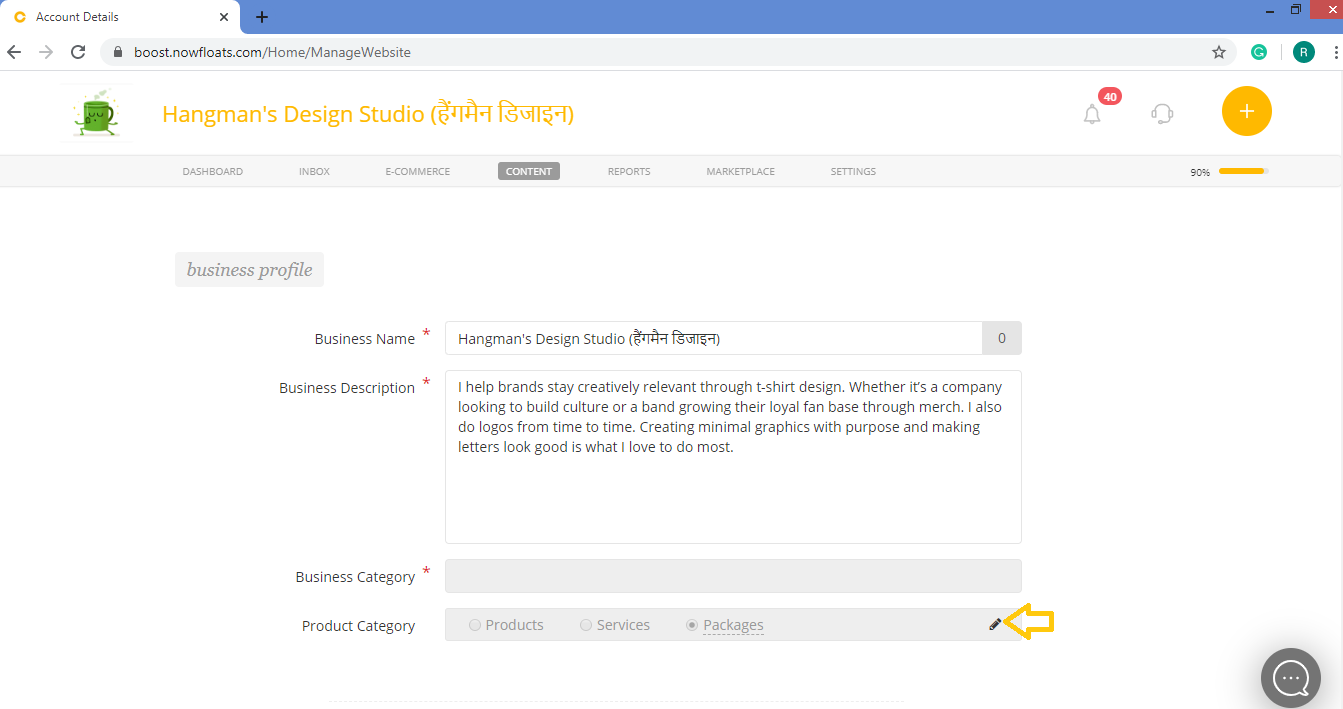Click the 90% completion text
Viewport: 1343px width, 709px height.
(x=1200, y=172)
